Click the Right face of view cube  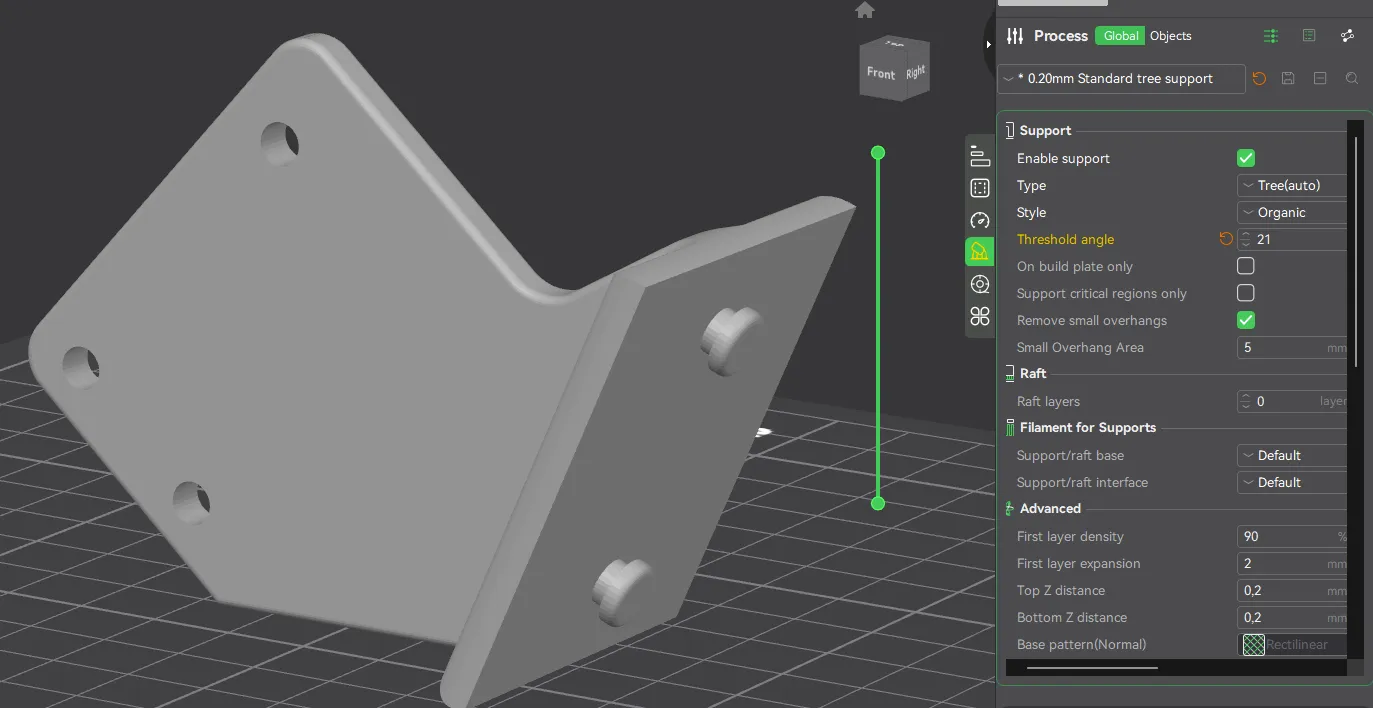pos(916,72)
